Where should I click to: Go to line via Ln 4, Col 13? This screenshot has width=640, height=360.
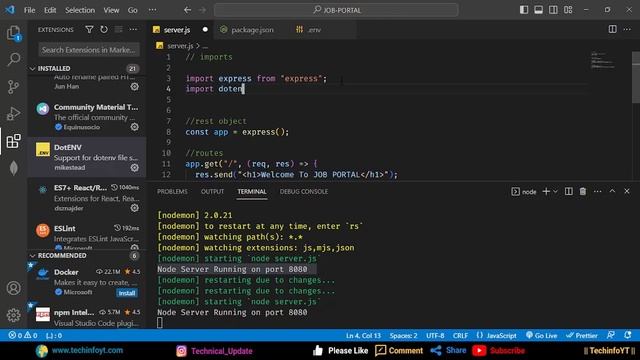(x=363, y=335)
